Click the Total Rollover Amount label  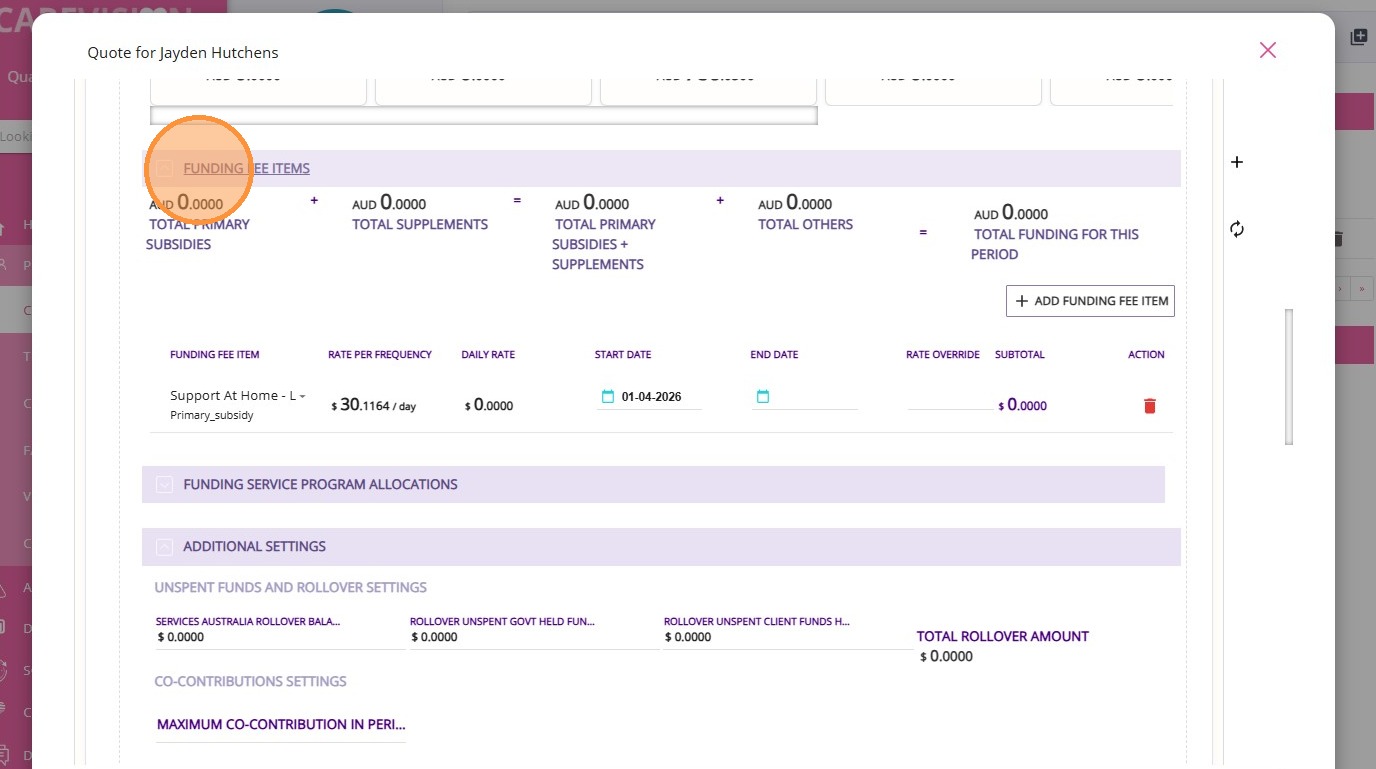coord(1003,637)
